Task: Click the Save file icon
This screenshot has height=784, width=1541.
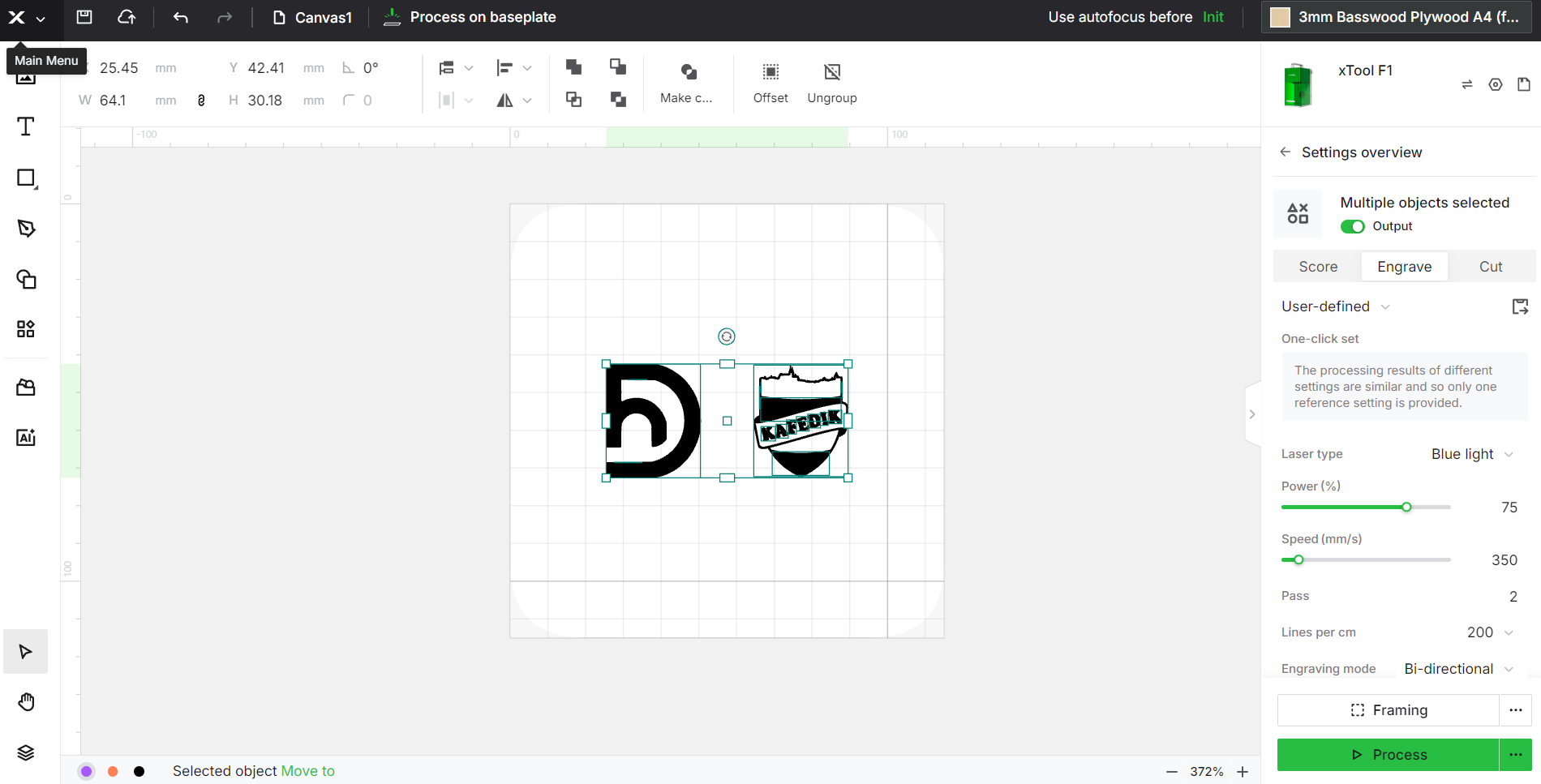Action: [84, 17]
